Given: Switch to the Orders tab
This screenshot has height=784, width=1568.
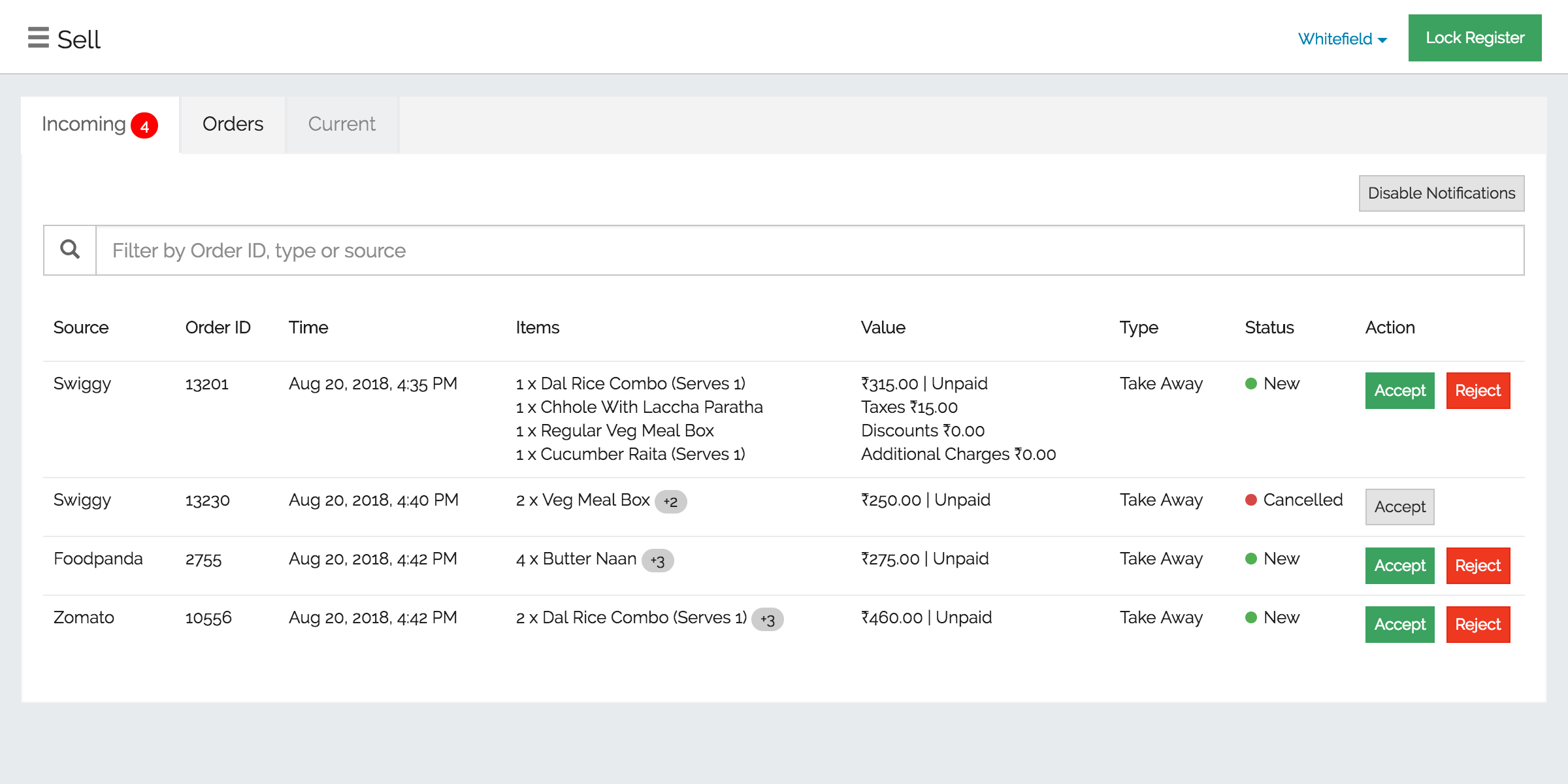Looking at the screenshot, I should click(233, 124).
